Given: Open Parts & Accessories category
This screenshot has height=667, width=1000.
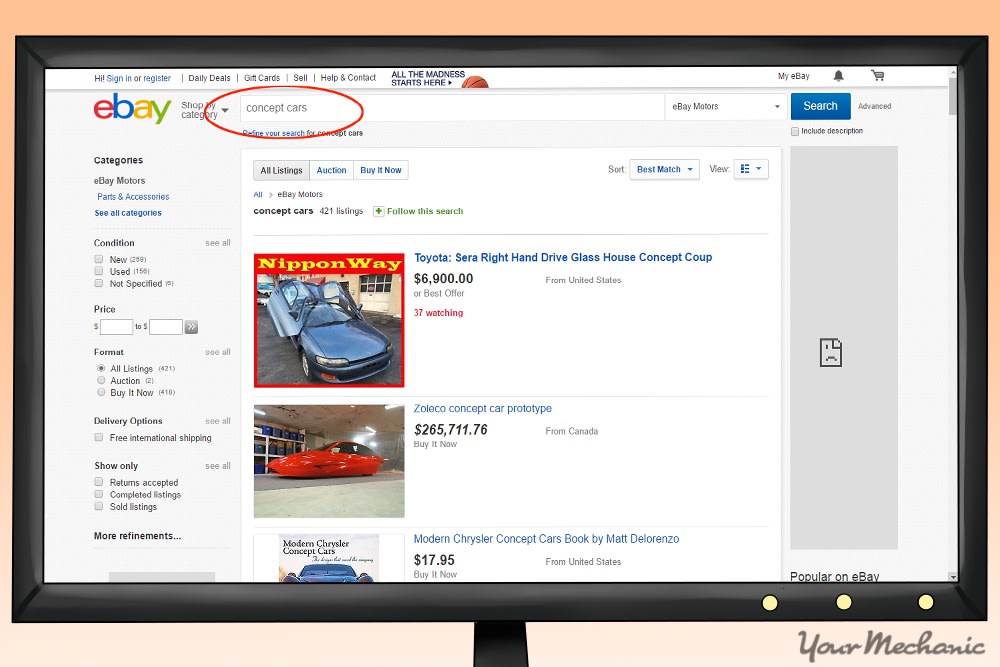Looking at the screenshot, I should pos(133,197).
